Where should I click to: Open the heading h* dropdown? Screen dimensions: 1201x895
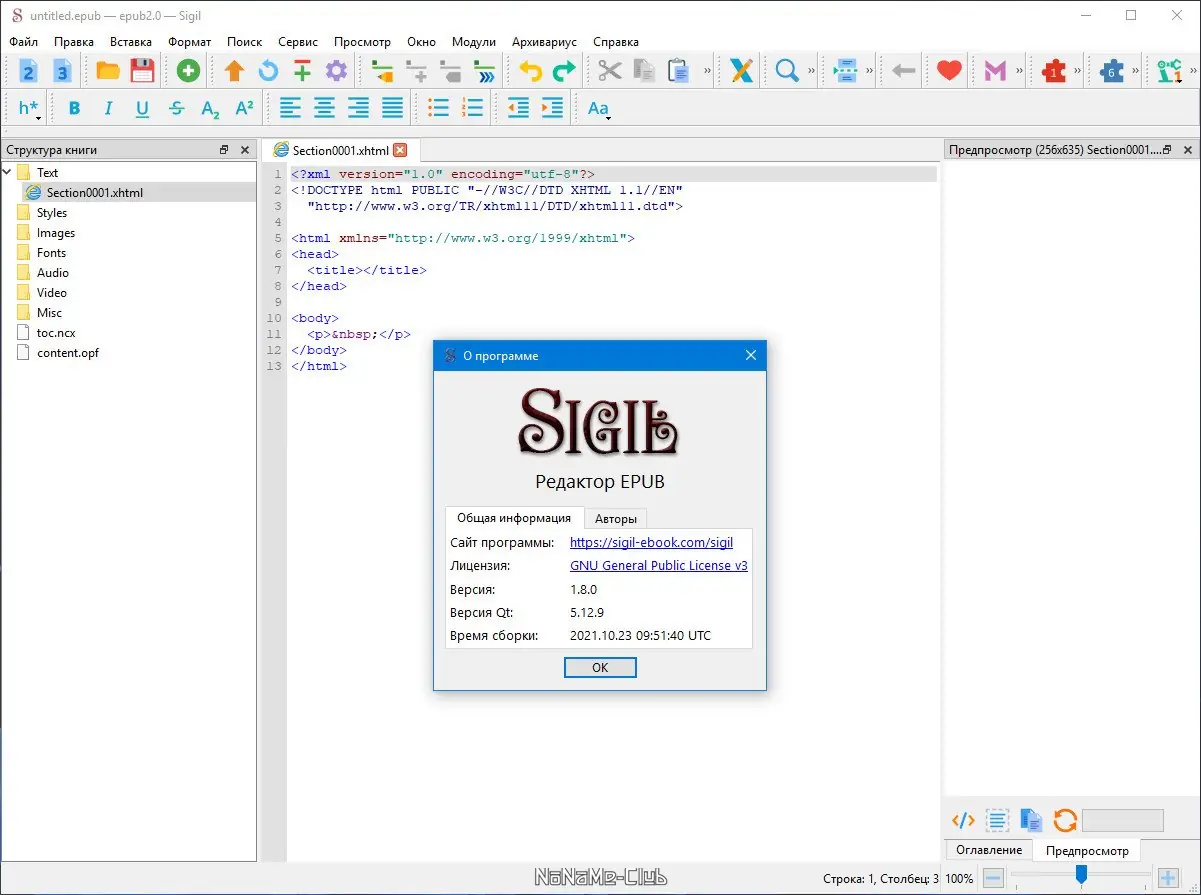[x=30, y=108]
